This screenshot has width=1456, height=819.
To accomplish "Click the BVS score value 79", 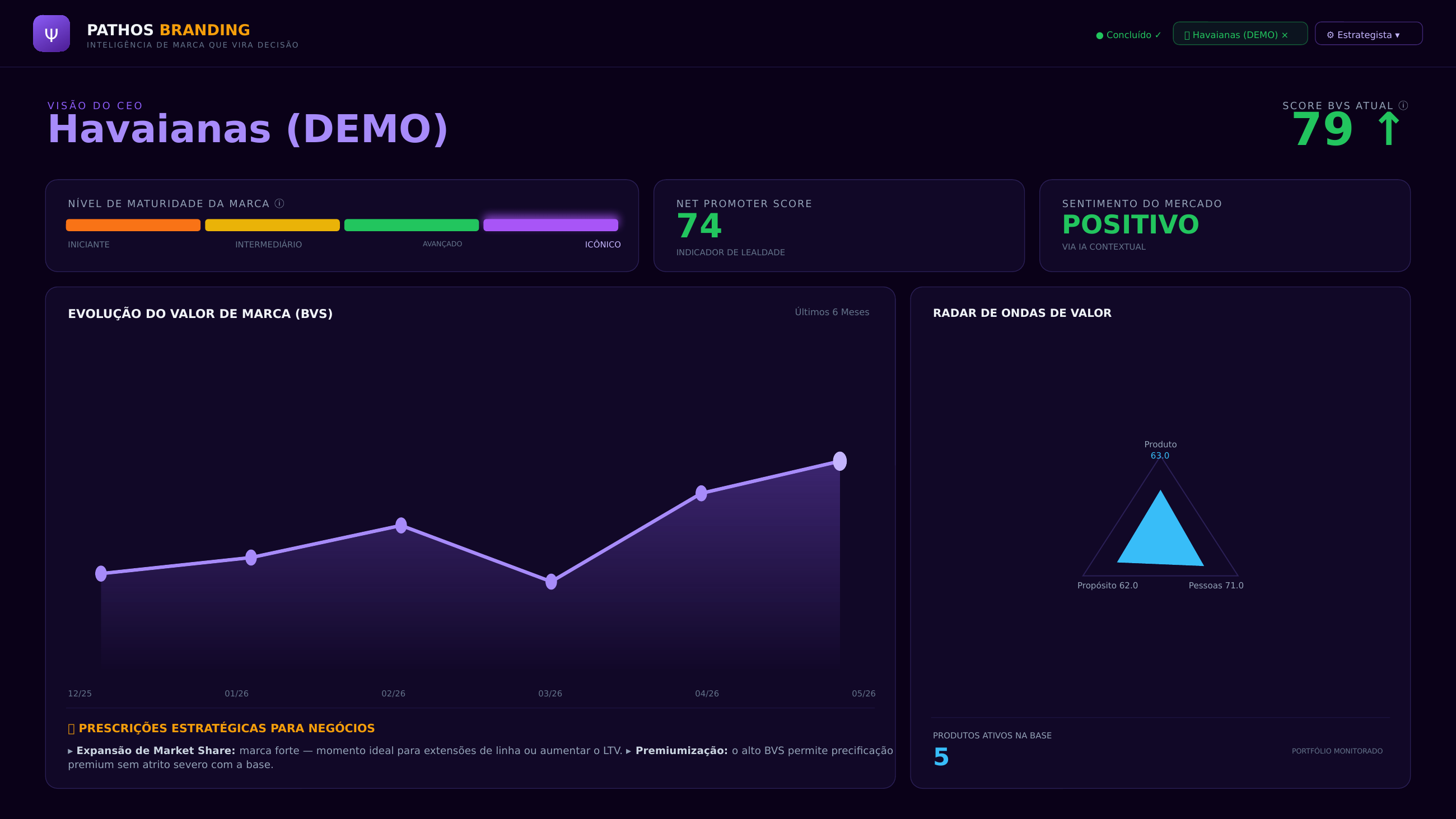I will pyautogui.click(x=1322, y=130).
